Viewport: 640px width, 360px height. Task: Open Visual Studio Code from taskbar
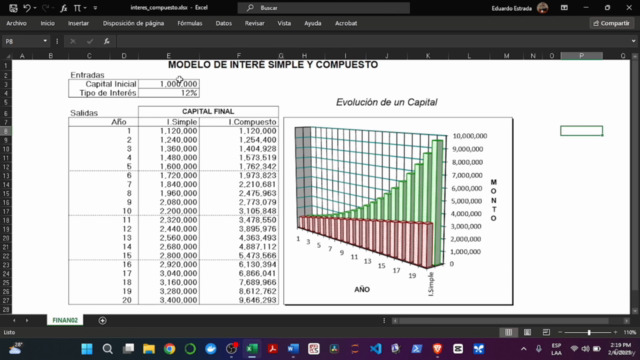point(376,349)
